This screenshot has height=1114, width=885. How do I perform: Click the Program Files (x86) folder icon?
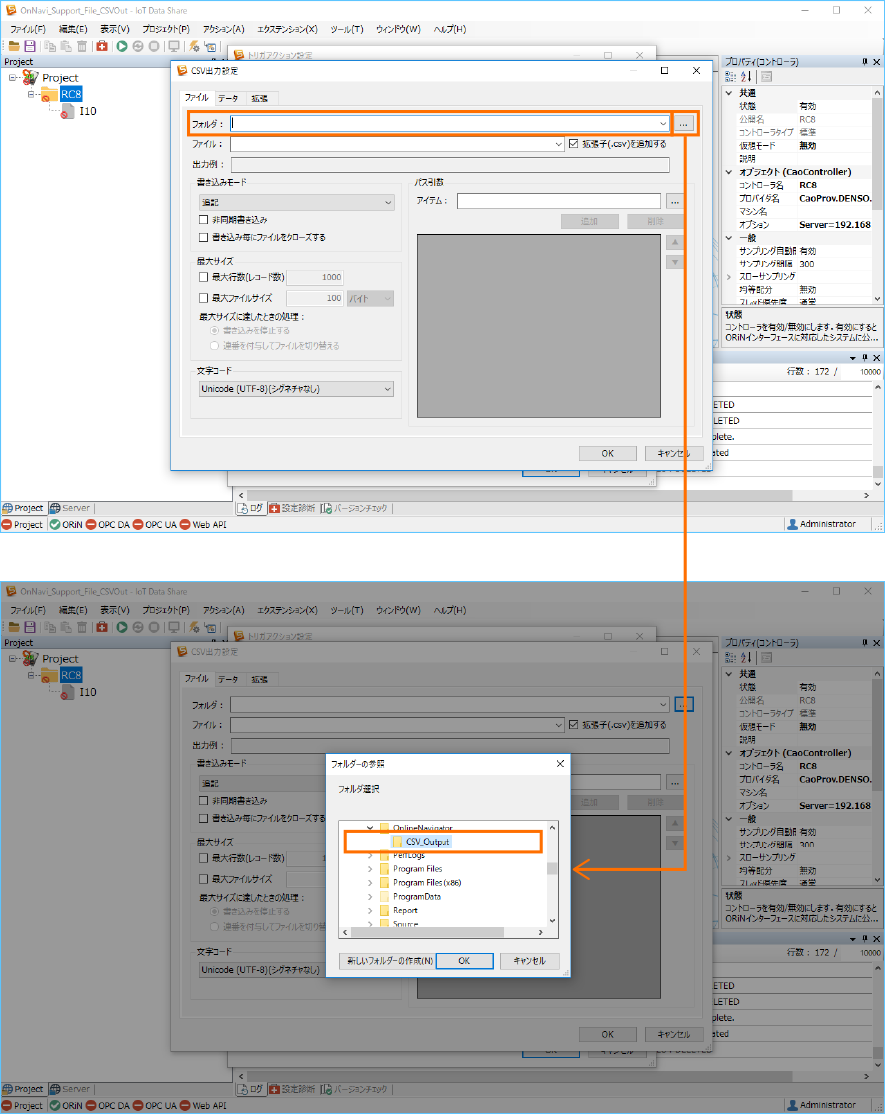point(384,883)
